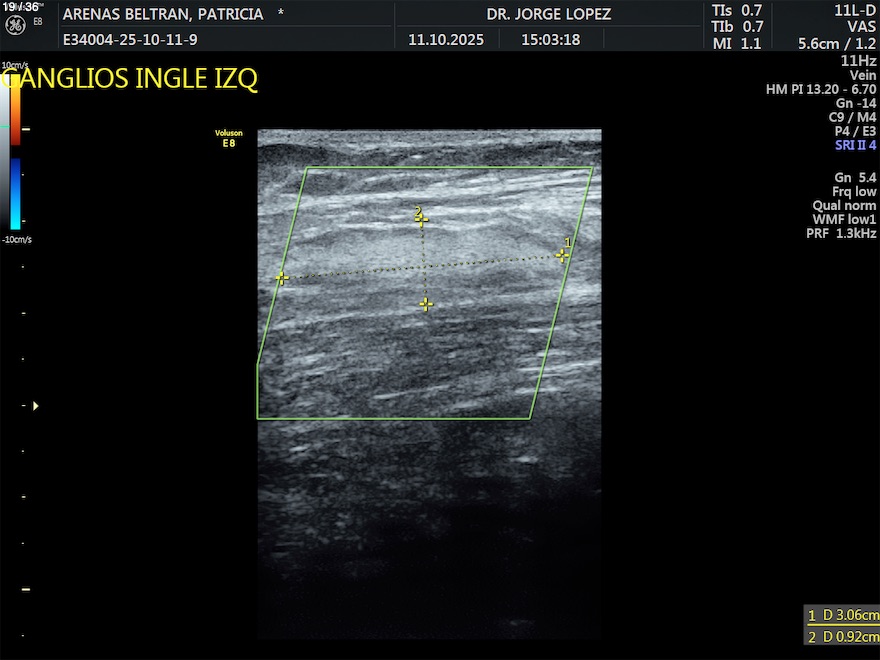Select the 2 D 0.92cm measurement result
This screenshot has width=880, height=660.
tap(843, 637)
